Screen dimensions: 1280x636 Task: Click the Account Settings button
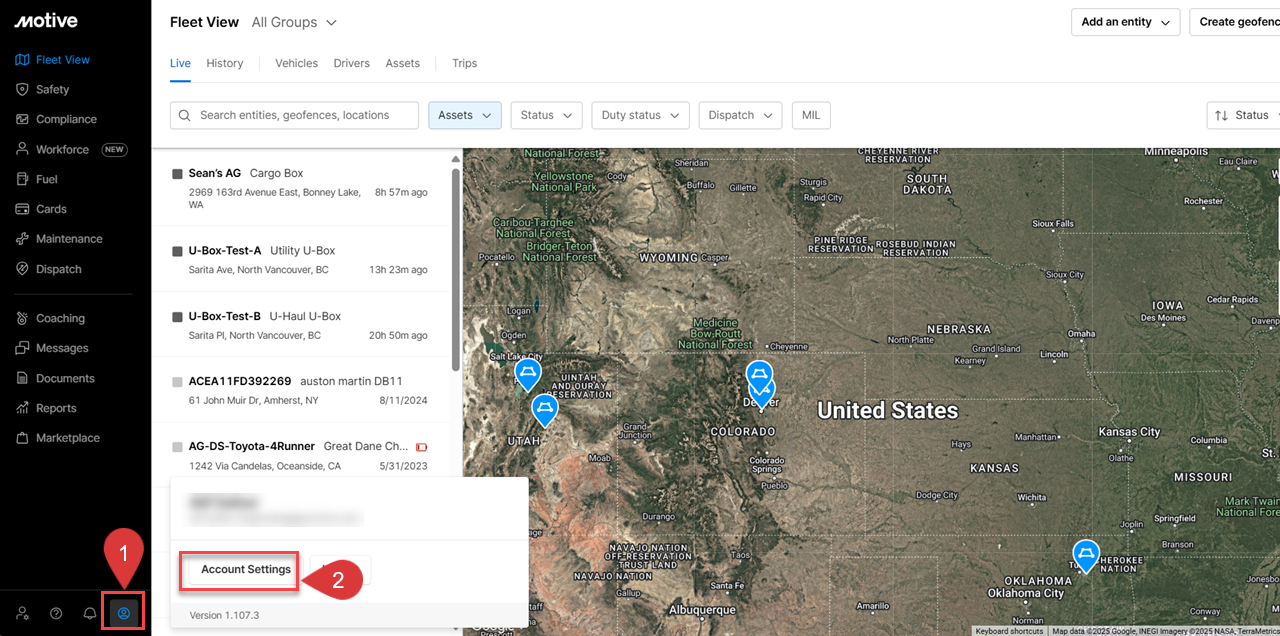pyautogui.click(x=246, y=570)
